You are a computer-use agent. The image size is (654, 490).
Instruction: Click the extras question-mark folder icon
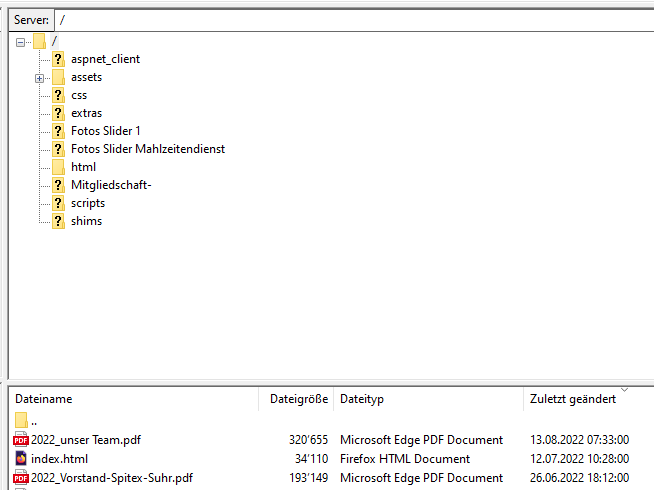point(58,113)
